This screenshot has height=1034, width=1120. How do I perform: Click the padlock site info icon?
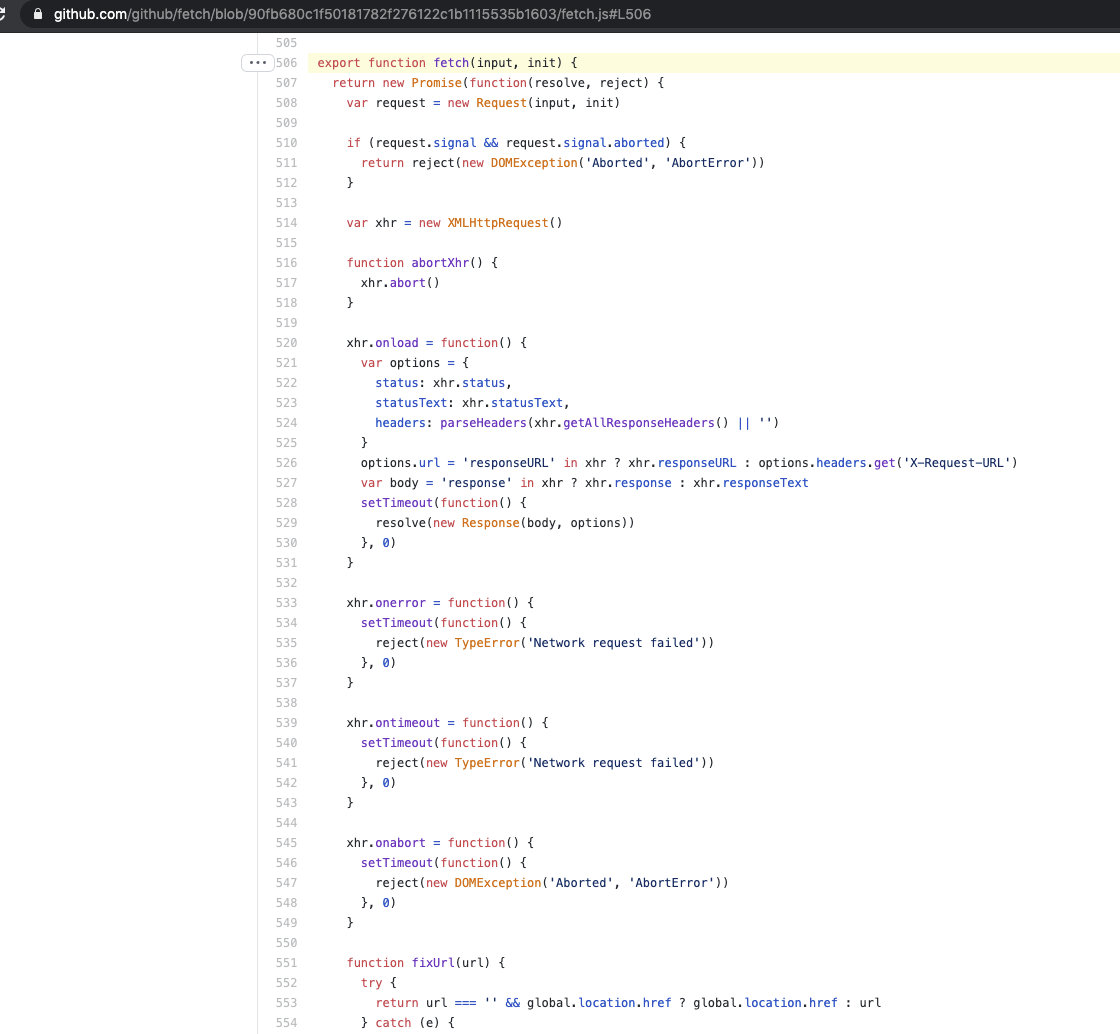point(39,15)
